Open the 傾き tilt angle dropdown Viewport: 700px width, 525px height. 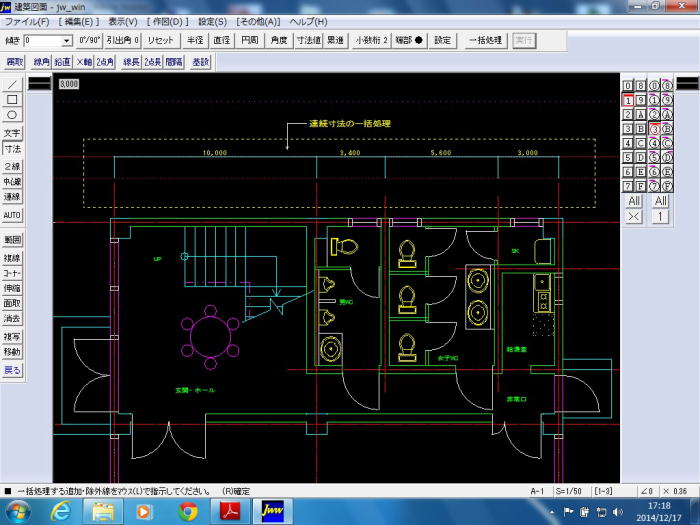67,41
